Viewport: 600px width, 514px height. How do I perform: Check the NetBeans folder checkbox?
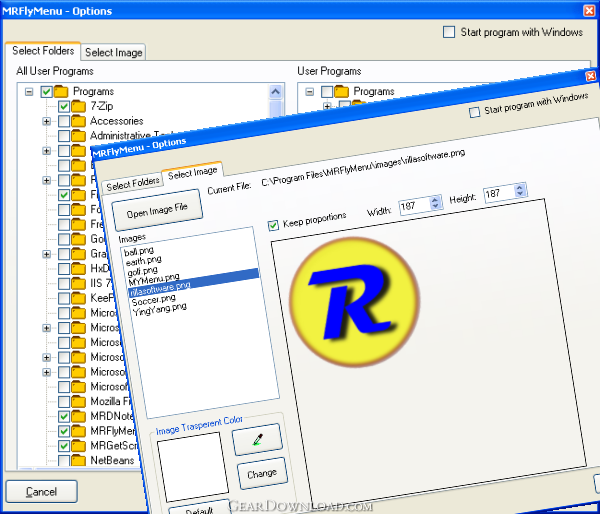[64, 460]
